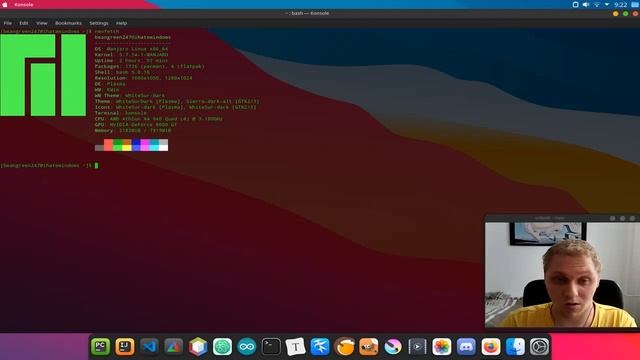Click the blue icon right of the clock
This screenshot has height=360, width=640.
tap(635, 4)
